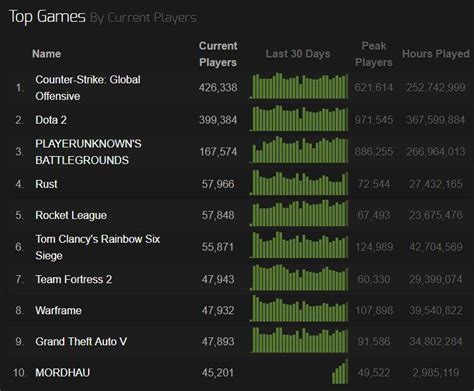Click the Team Fortress 2 30-day chart
474x391 pixels.
pos(299,277)
